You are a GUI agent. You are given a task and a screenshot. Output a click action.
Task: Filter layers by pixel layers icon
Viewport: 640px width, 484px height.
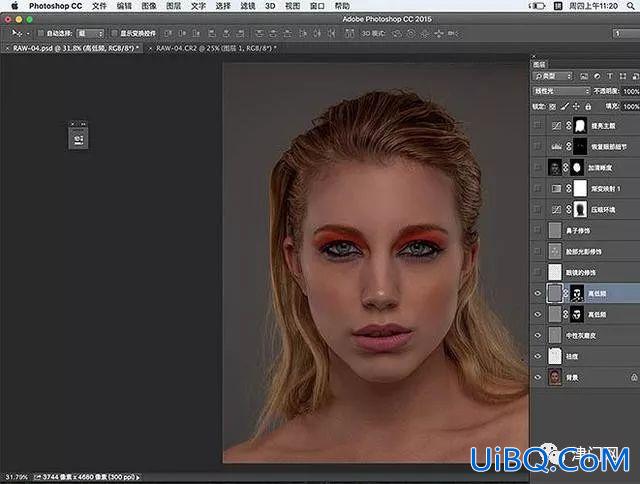click(584, 76)
